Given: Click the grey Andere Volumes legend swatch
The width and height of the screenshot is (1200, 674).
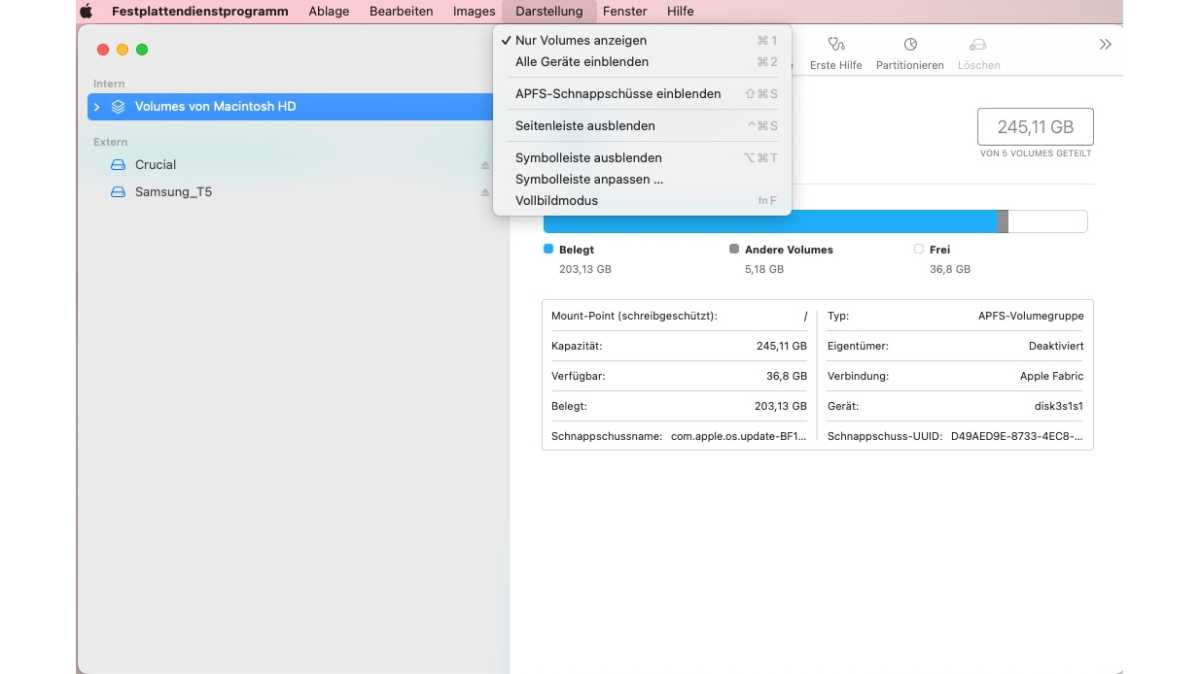Looking at the screenshot, I should [x=734, y=249].
